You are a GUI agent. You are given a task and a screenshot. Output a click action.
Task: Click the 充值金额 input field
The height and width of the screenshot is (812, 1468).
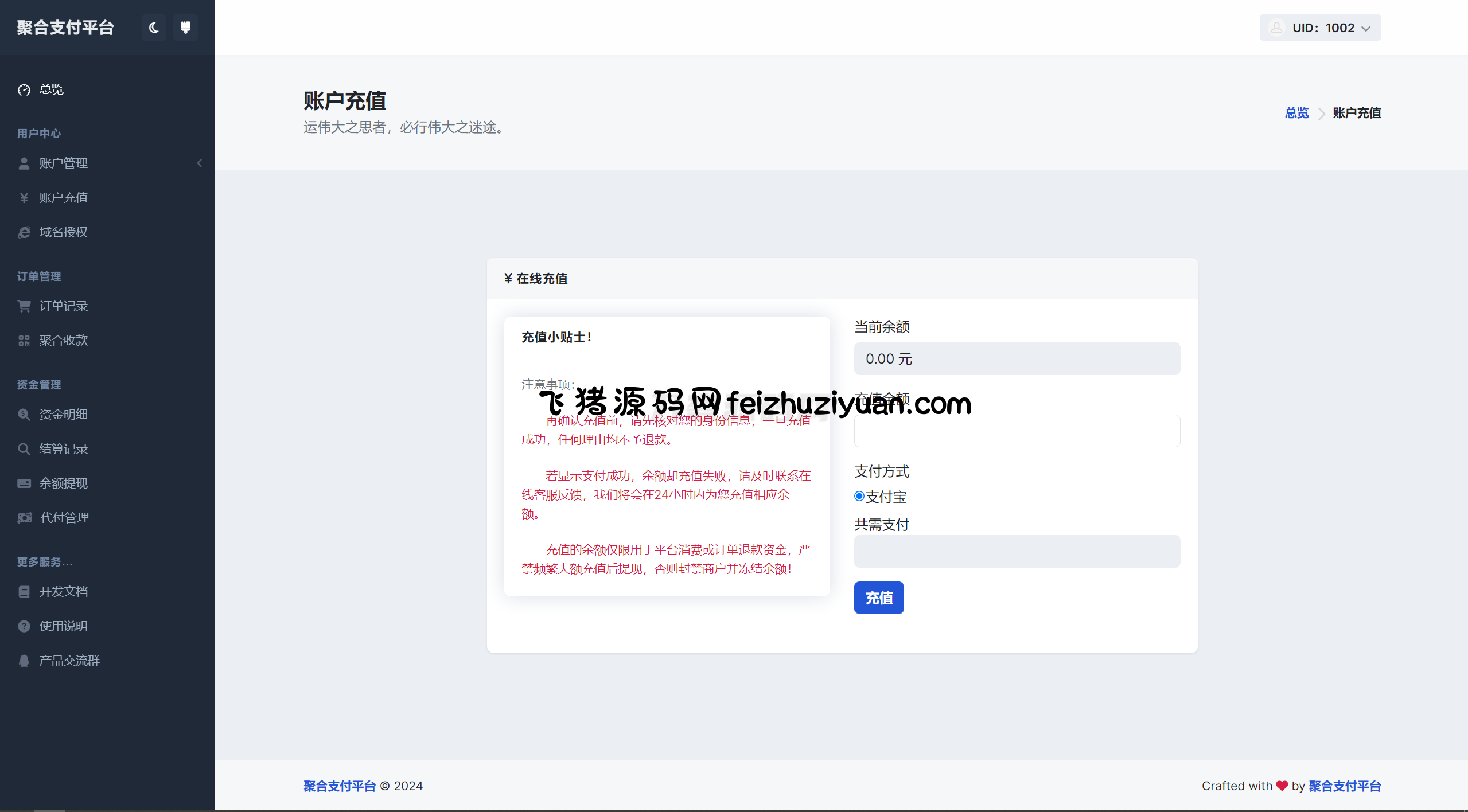pyautogui.click(x=1017, y=431)
